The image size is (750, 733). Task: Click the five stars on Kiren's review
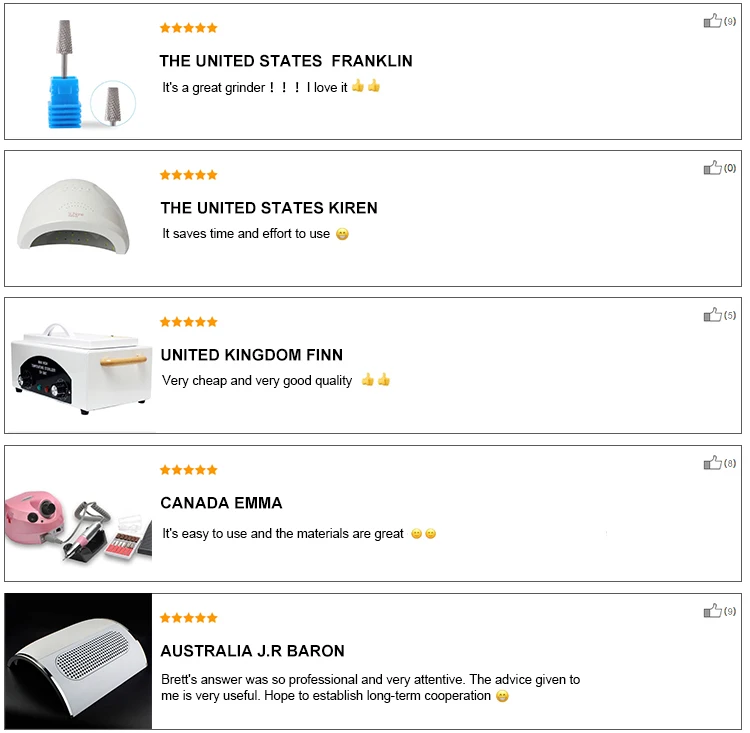(x=188, y=175)
